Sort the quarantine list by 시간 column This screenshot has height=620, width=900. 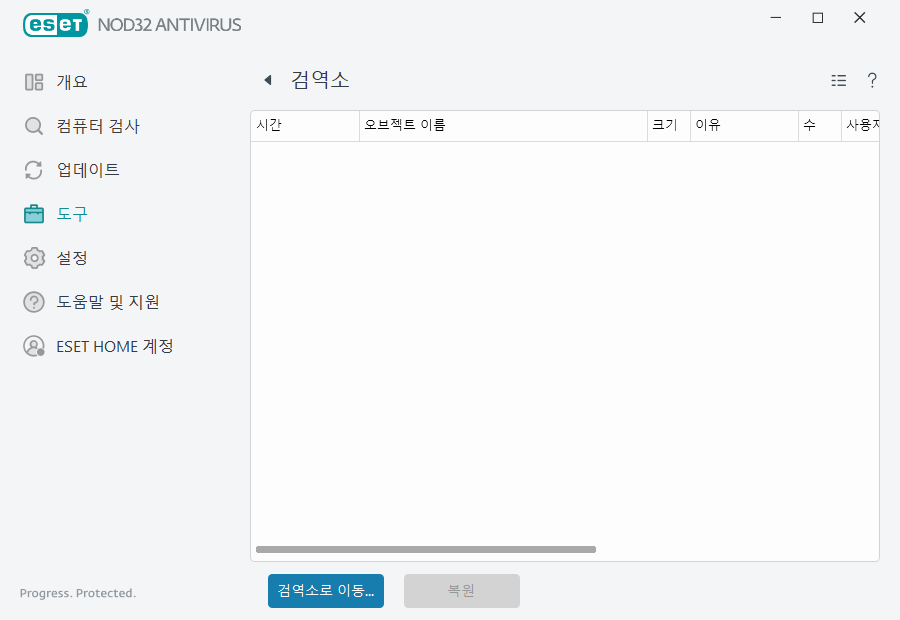point(300,125)
